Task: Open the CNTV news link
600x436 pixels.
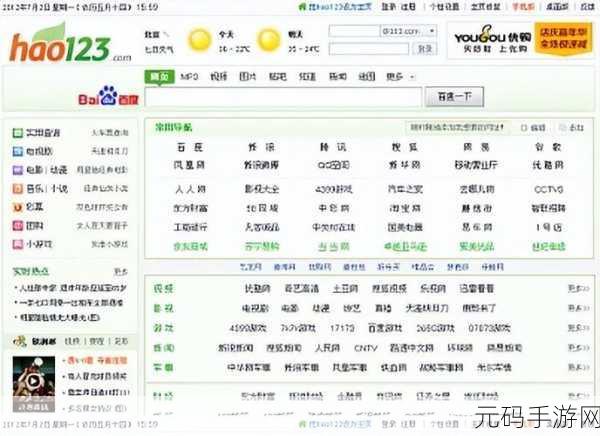Action: tap(366, 348)
